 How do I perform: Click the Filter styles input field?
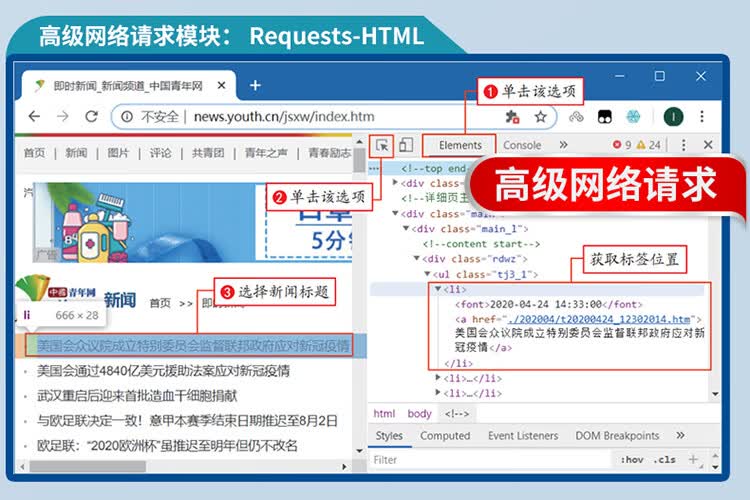click(x=491, y=460)
